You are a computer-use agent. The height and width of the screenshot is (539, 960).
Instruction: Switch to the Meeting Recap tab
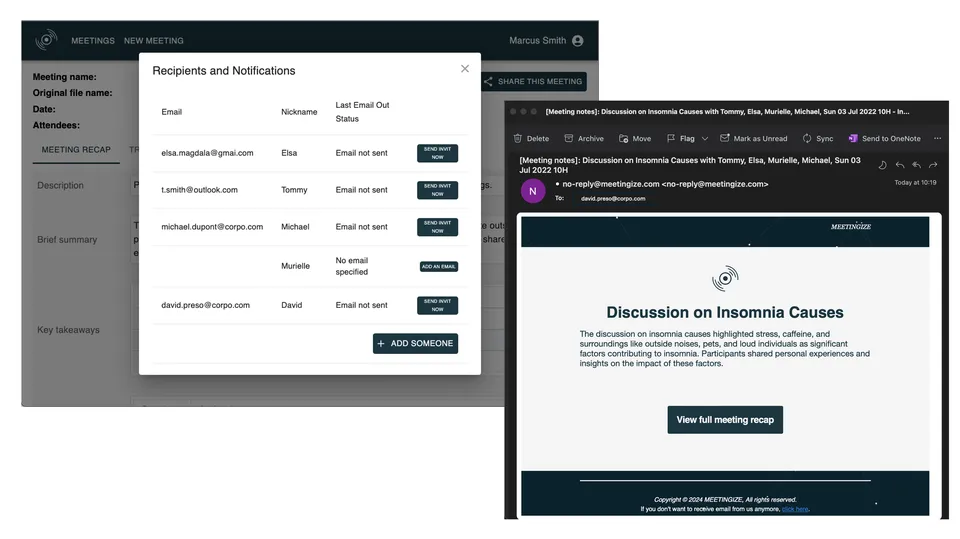[x=76, y=150]
